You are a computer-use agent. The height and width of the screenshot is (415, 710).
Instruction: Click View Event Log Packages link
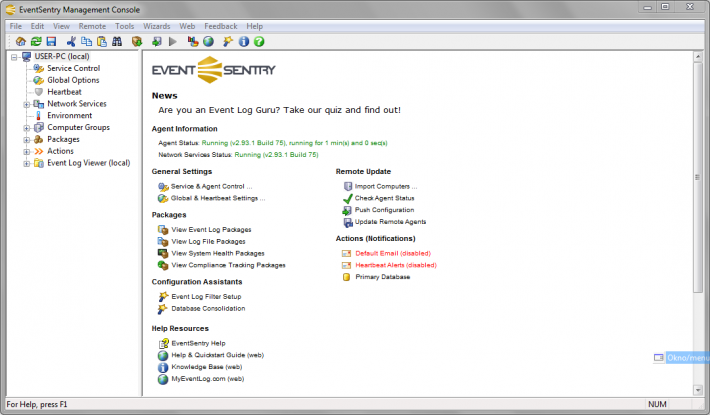211,230
